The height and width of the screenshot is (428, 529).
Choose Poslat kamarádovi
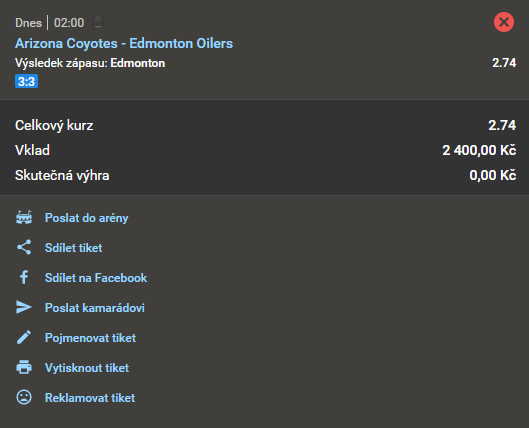[95, 308]
